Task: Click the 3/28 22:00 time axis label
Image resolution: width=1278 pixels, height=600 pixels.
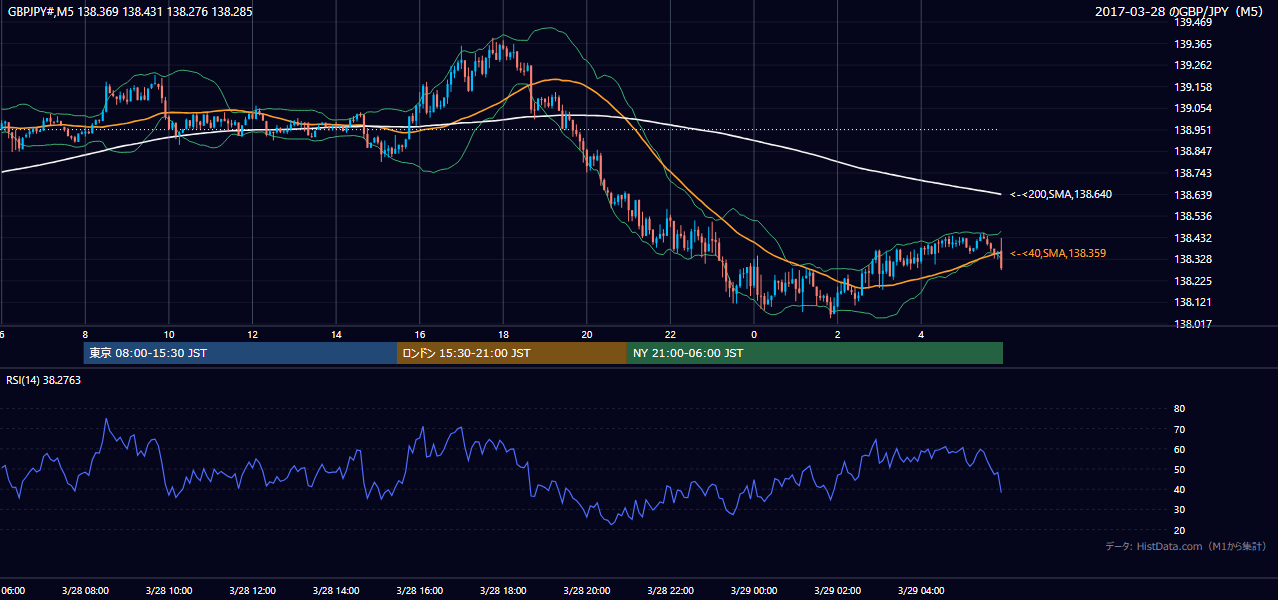Action: (x=671, y=591)
